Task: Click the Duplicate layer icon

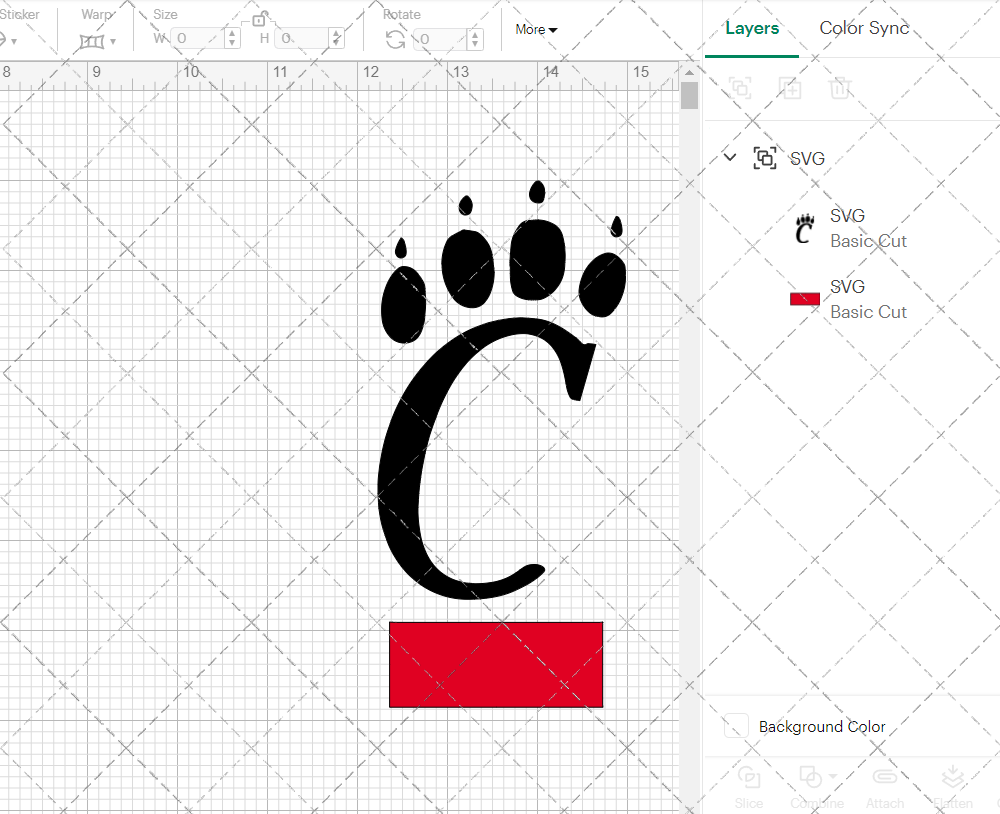Action: pyautogui.click(x=790, y=88)
